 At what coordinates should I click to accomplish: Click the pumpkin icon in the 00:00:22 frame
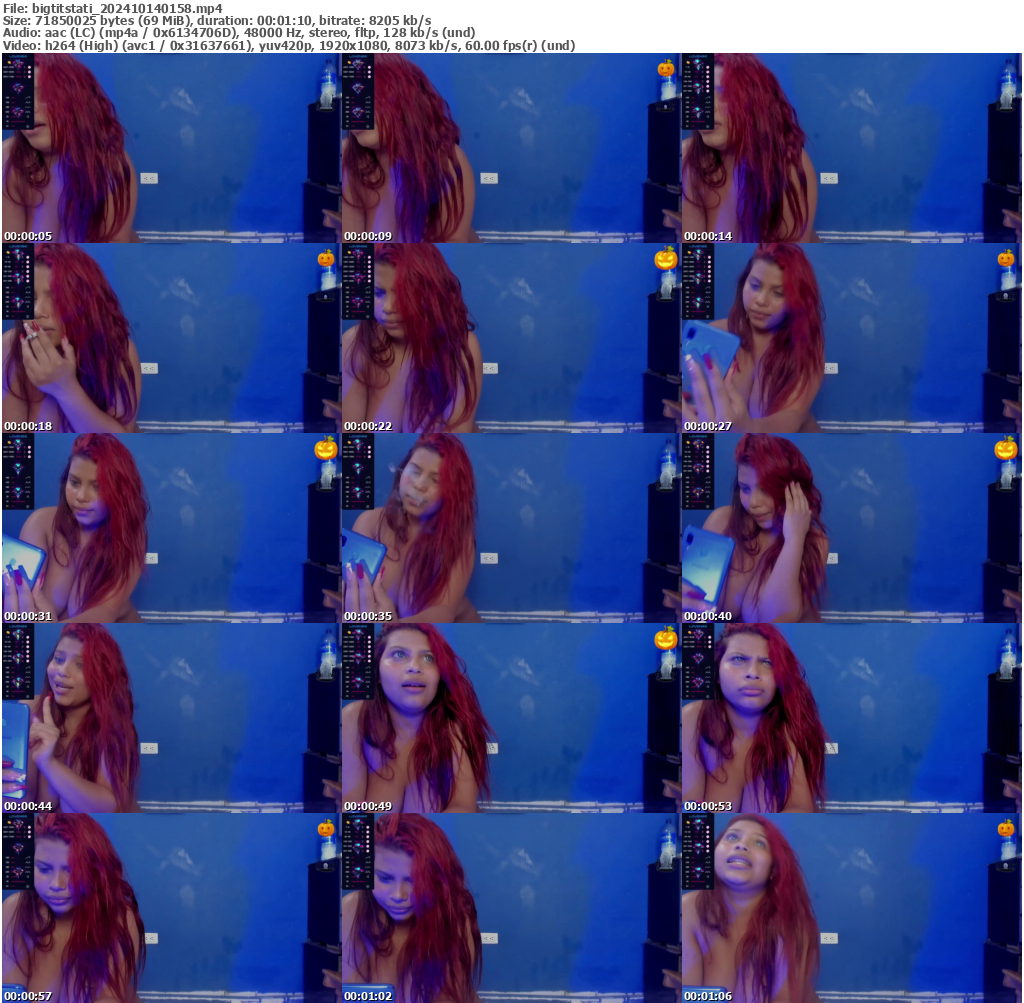click(x=665, y=259)
